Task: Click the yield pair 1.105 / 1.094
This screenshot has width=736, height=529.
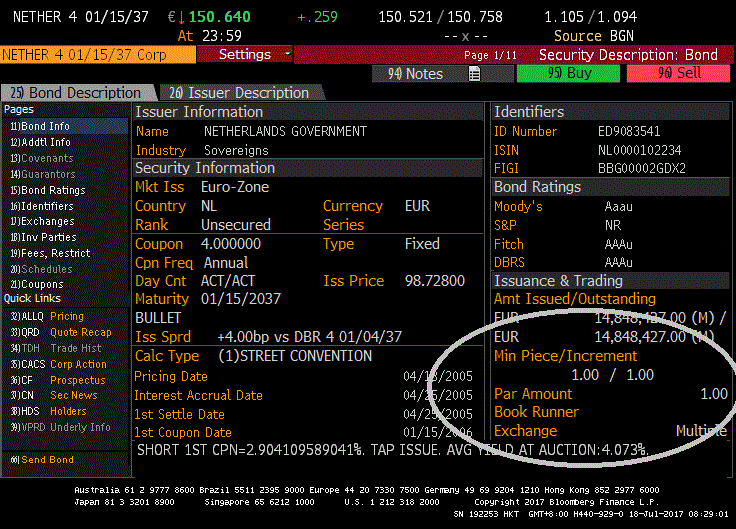Action: point(590,17)
